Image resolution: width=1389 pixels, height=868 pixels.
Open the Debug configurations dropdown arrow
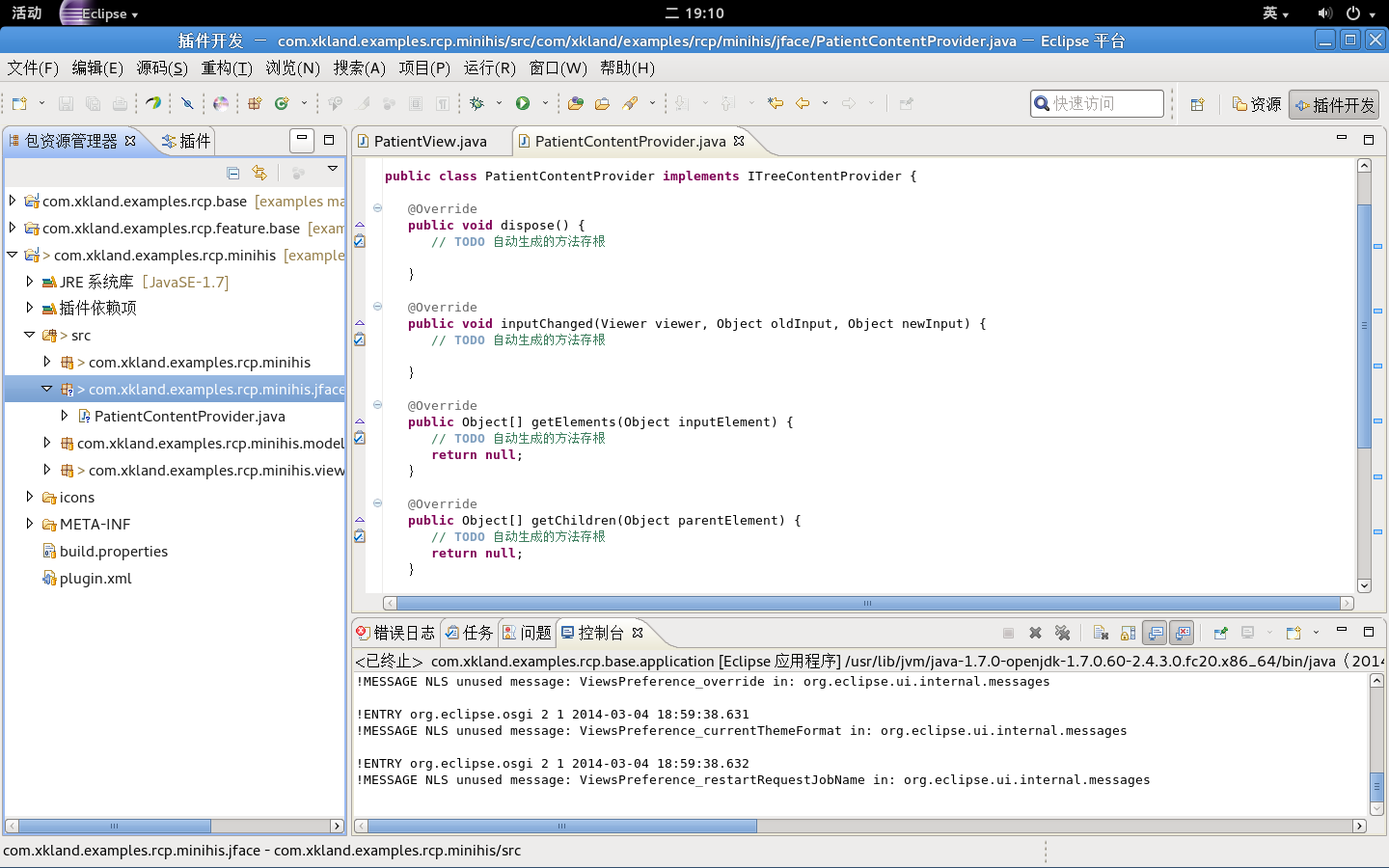pyautogui.click(x=499, y=103)
